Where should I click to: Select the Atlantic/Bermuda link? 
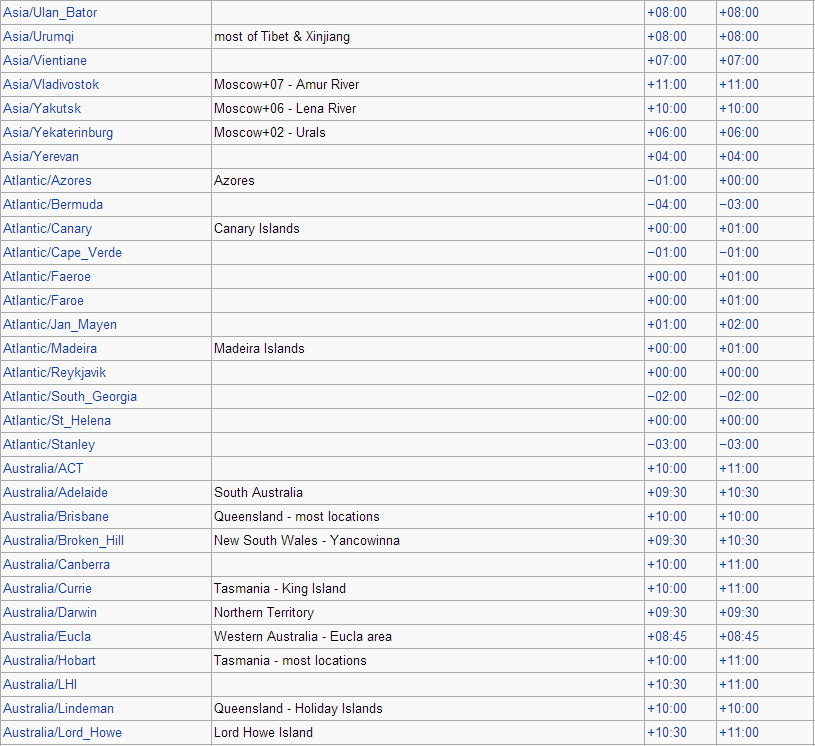[x=53, y=204]
